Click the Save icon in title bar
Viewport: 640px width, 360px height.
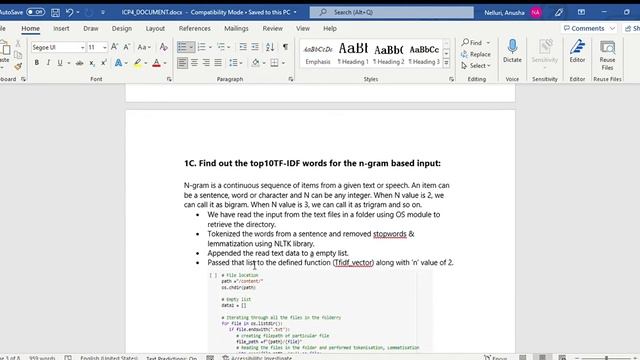(56, 13)
